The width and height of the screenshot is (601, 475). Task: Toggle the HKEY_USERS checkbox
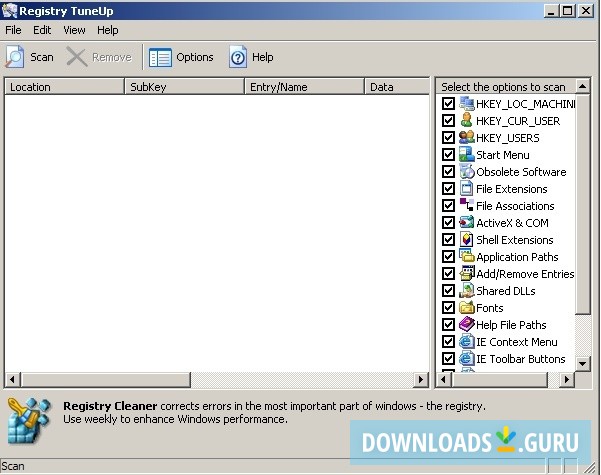(x=448, y=137)
